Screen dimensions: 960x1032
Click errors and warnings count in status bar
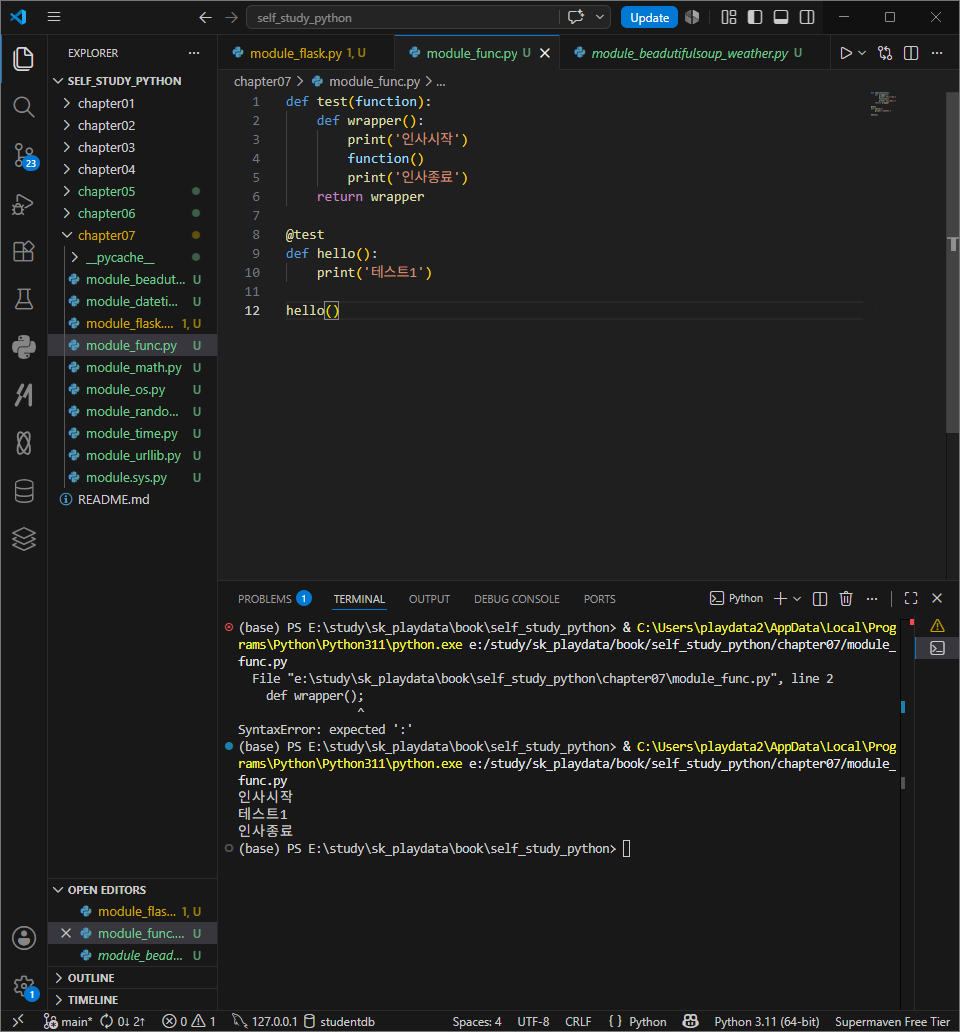(189, 1021)
